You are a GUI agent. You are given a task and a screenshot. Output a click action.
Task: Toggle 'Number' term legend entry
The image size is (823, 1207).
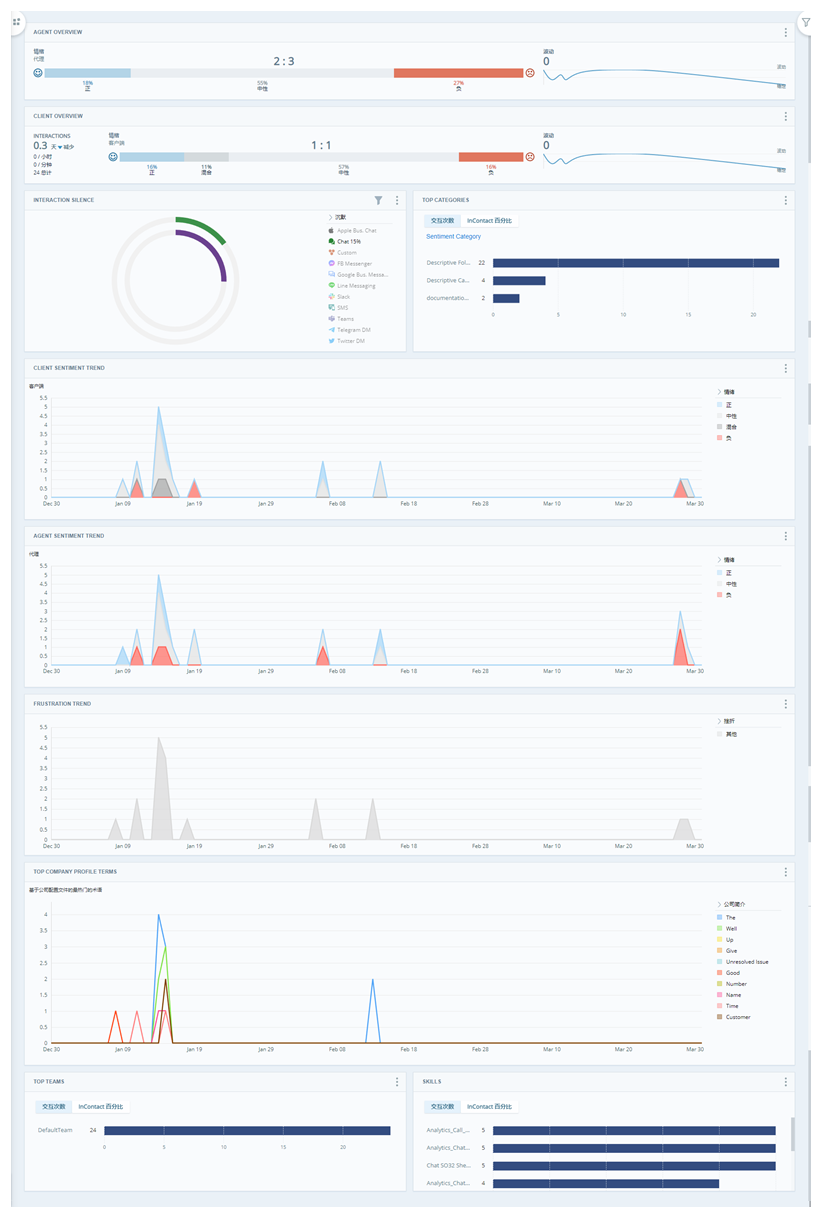coord(732,983)
